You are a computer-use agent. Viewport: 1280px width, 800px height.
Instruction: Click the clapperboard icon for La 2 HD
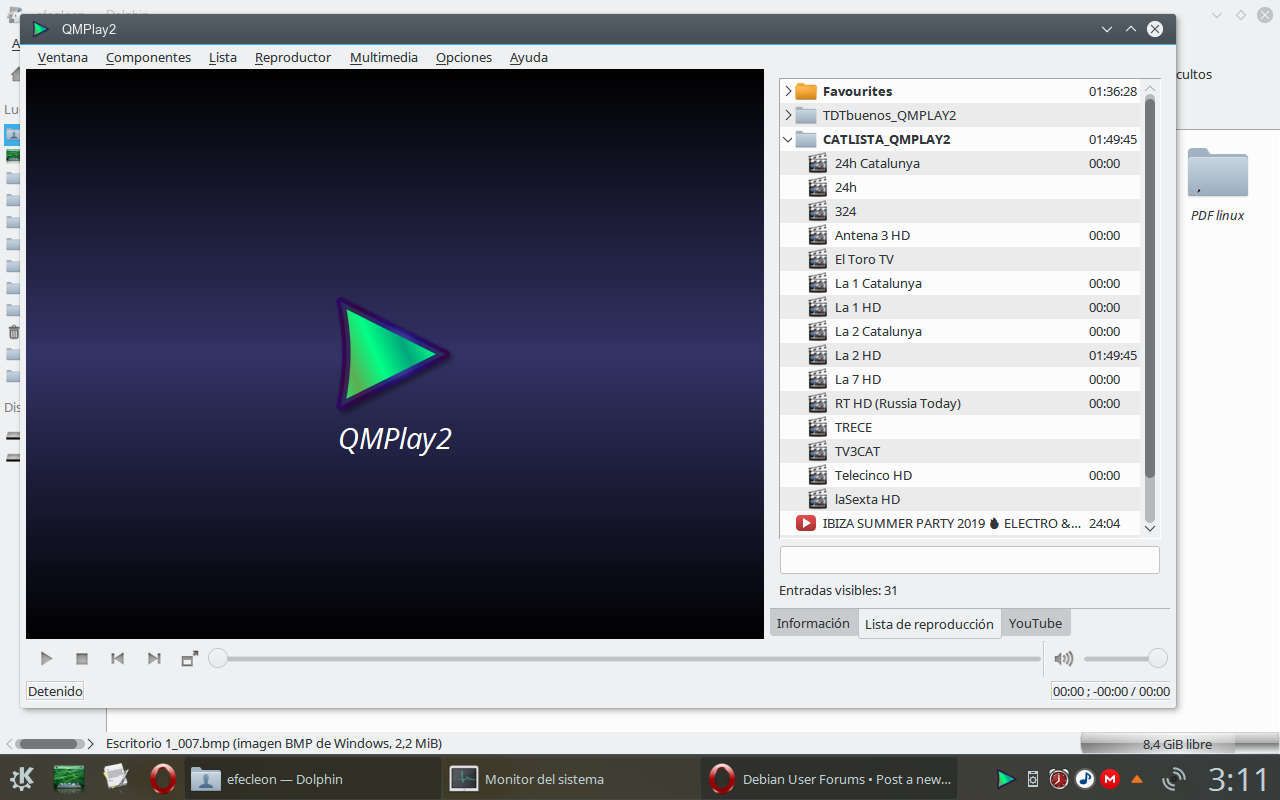click(818, 355)
